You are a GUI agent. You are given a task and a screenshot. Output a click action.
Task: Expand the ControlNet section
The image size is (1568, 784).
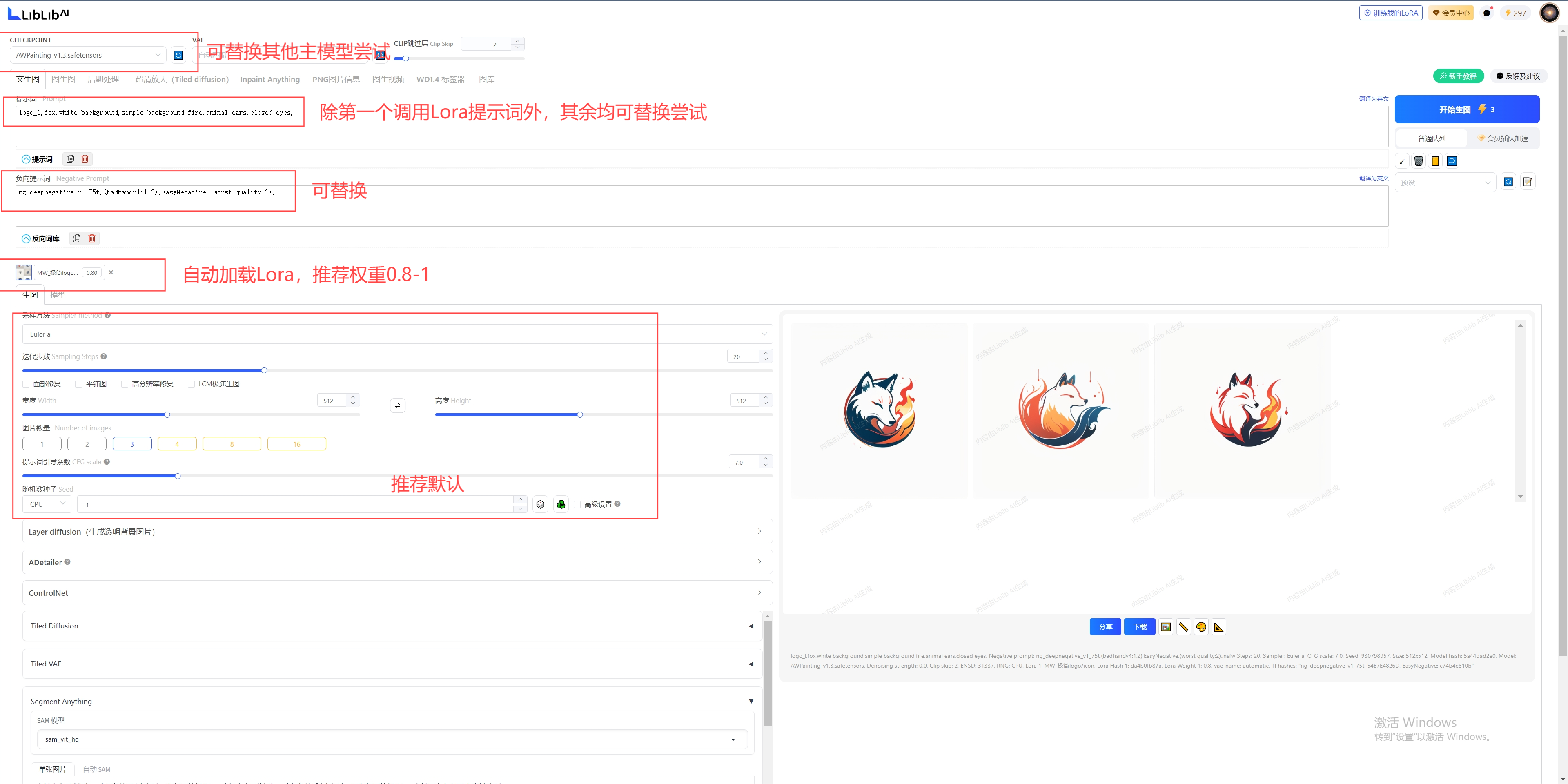[x=397, y=593]
